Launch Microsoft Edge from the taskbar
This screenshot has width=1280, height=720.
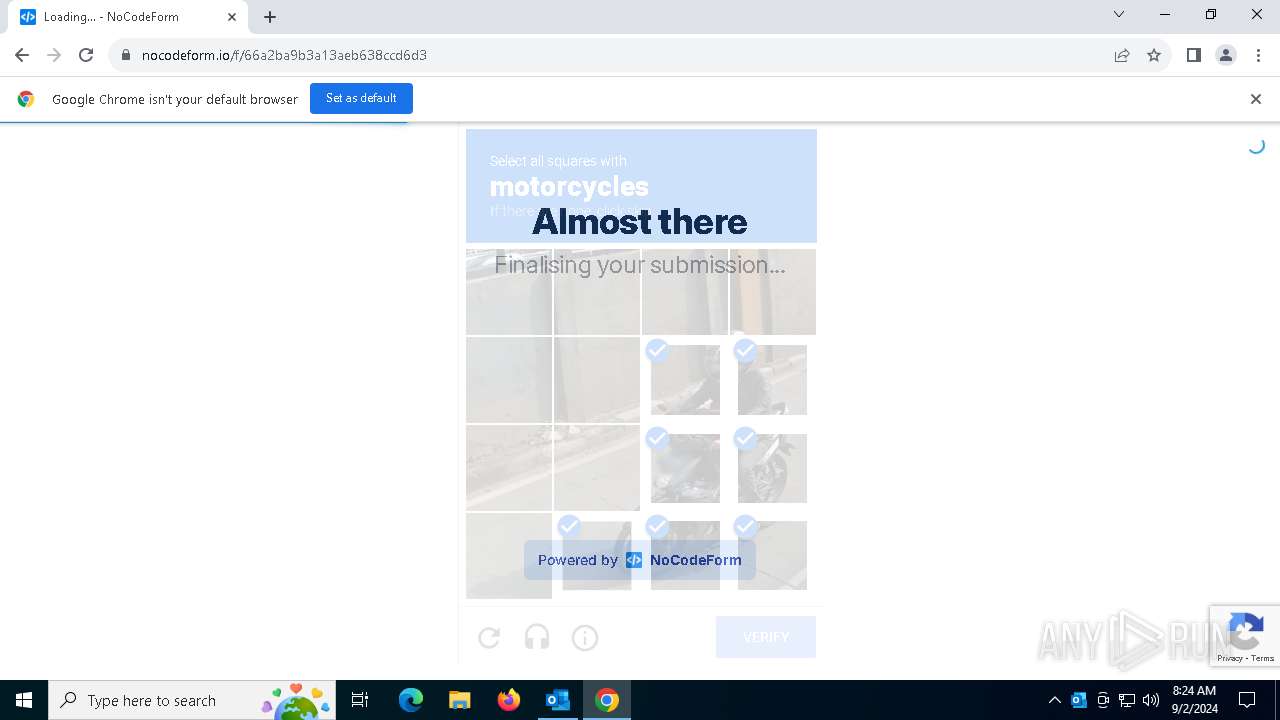[x=411, y=700]
